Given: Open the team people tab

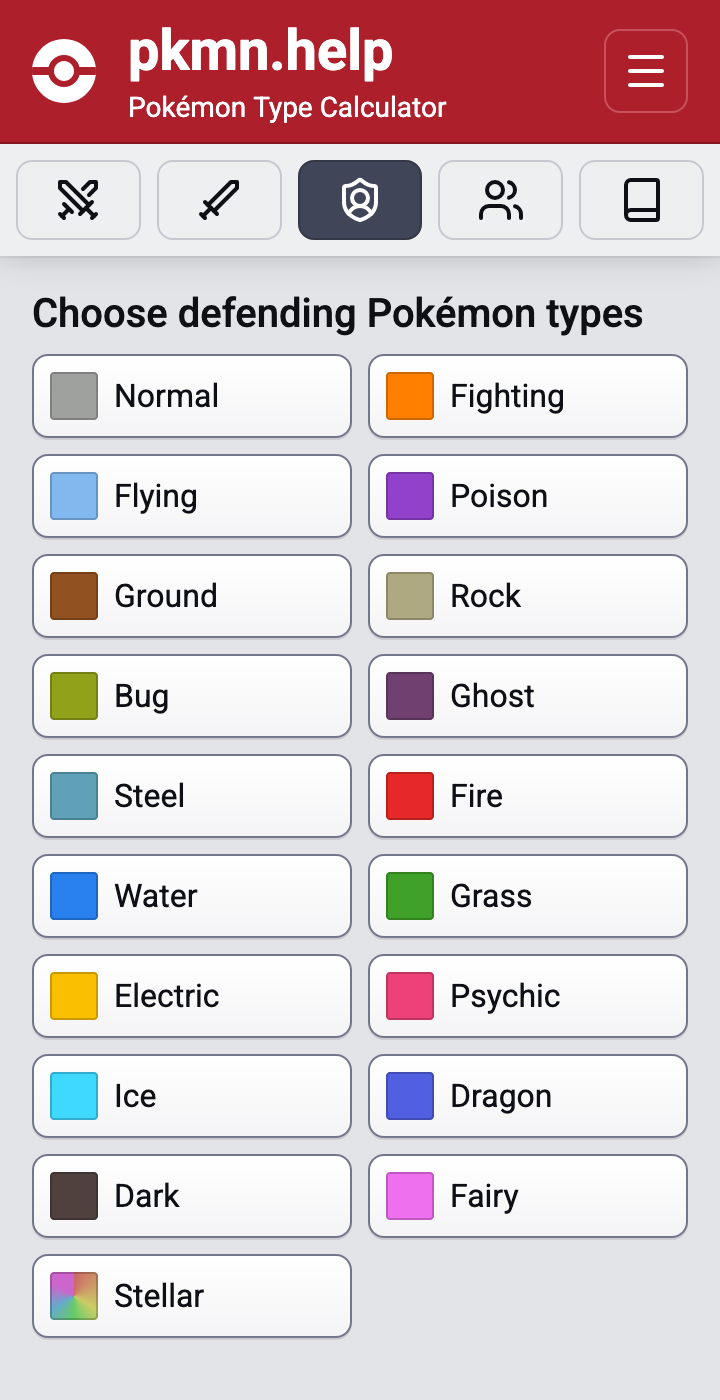Looking at the screenshot, I should (500, 200).
